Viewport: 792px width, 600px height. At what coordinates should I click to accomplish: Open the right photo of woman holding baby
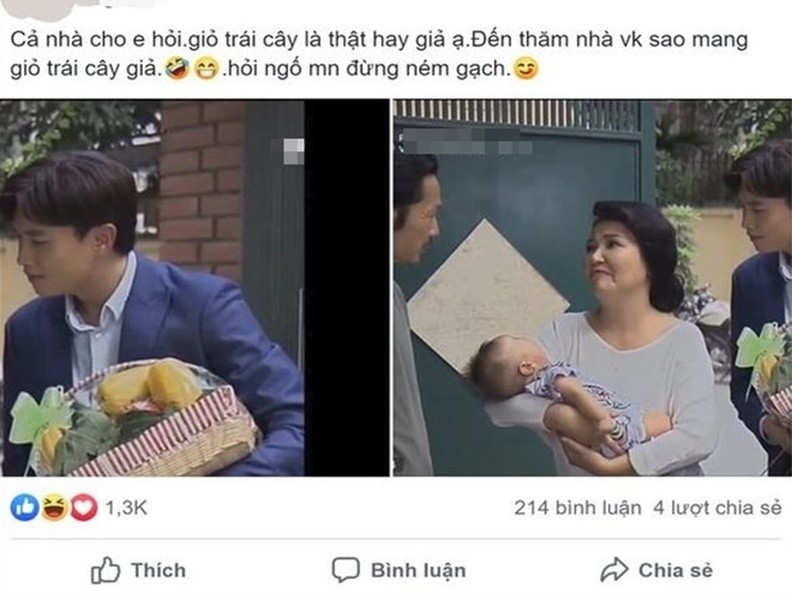tap(592, 288)
